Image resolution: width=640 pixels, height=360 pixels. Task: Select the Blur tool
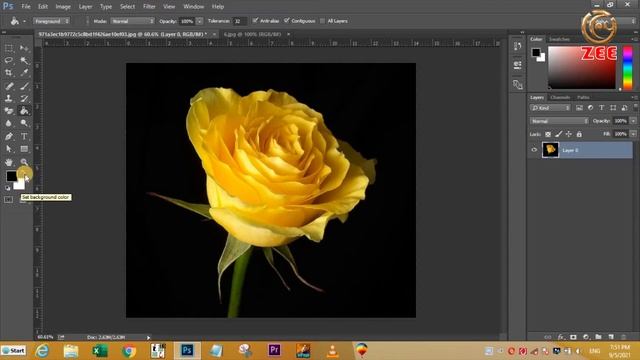tap(9, 123)
